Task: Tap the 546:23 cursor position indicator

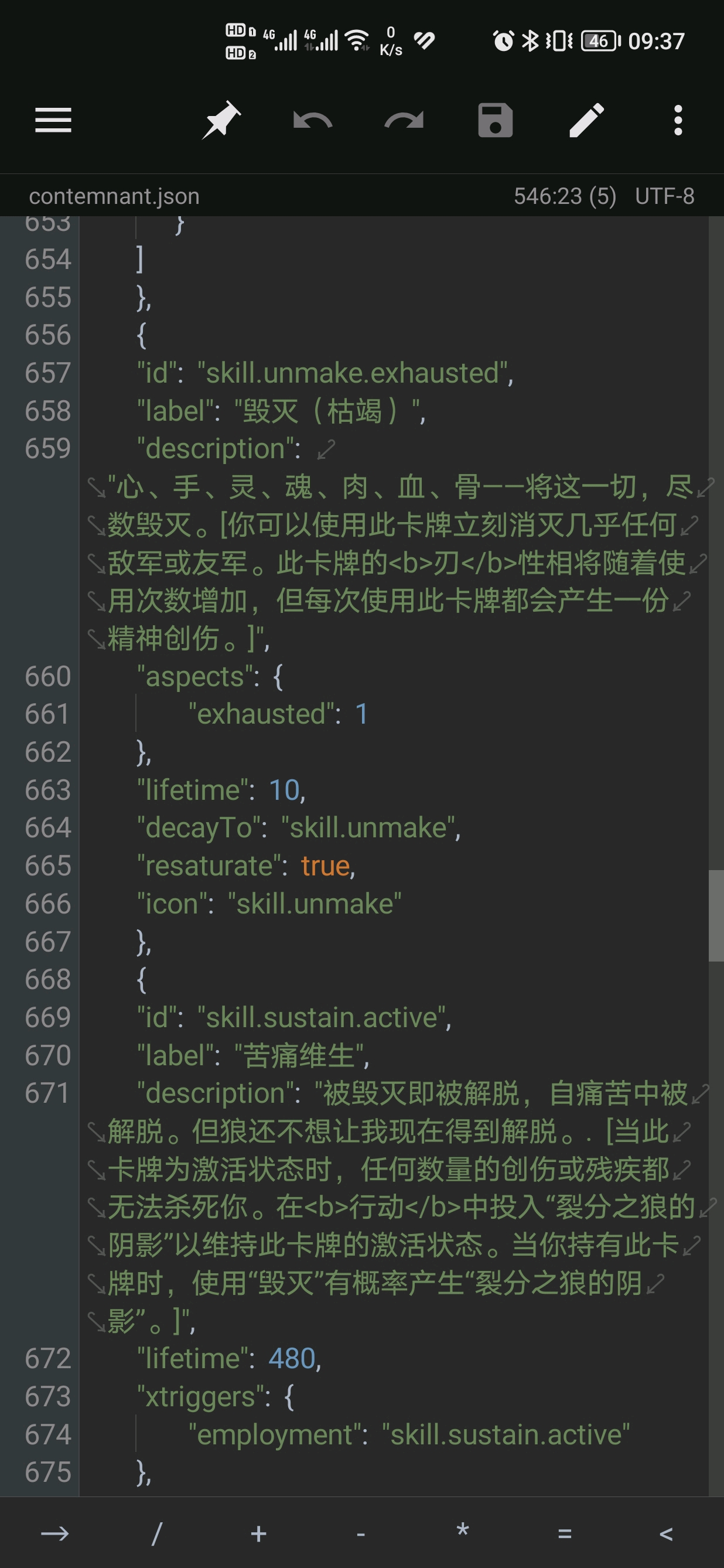Action: pos(565,196)
